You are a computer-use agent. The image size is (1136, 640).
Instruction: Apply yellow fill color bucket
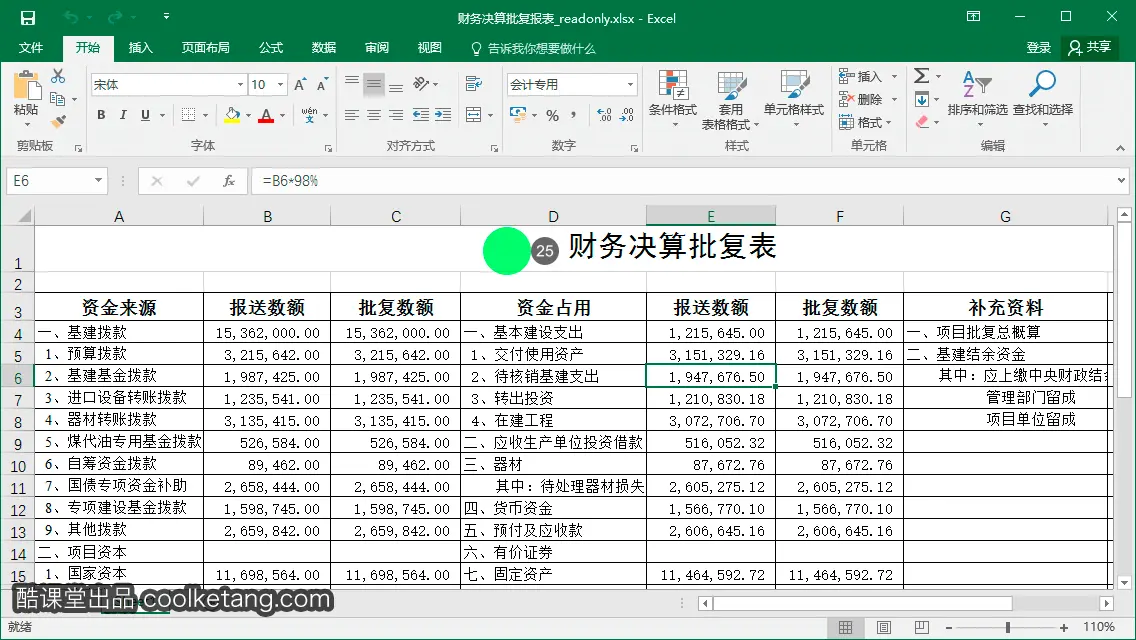(232, 115)
